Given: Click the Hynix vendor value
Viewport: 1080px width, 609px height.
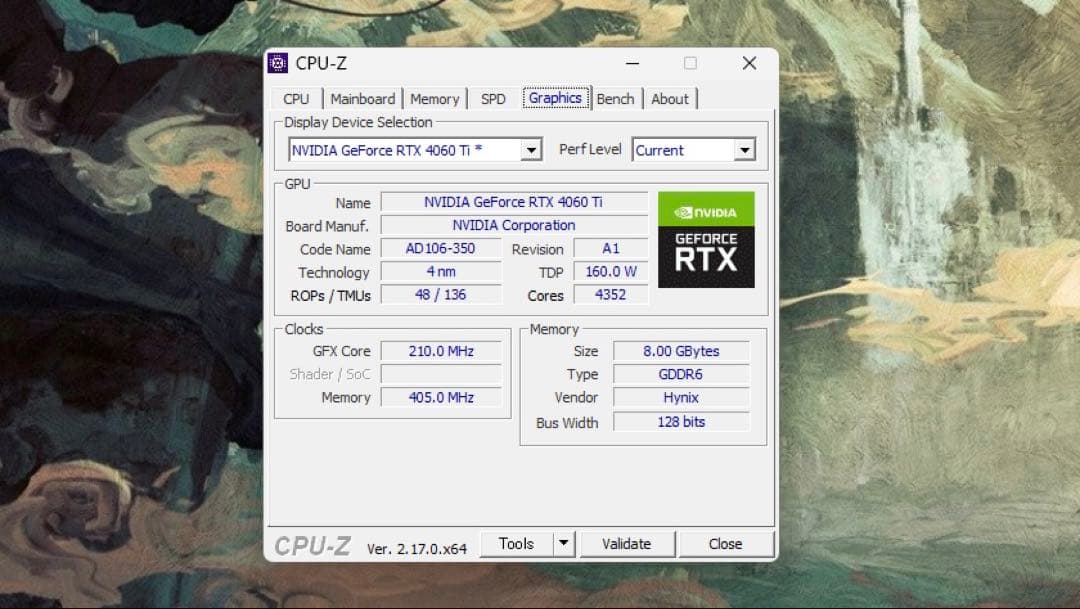Looking at the screenshot, I should [x=681, y=398].
